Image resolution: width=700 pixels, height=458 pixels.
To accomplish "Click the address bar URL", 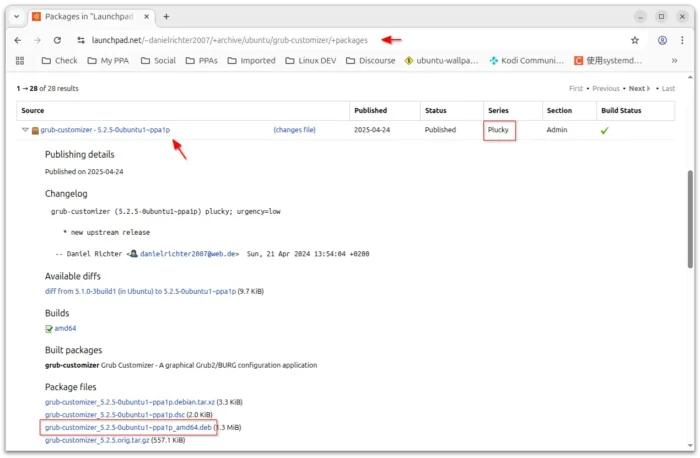I will click(x=229, y=40).
